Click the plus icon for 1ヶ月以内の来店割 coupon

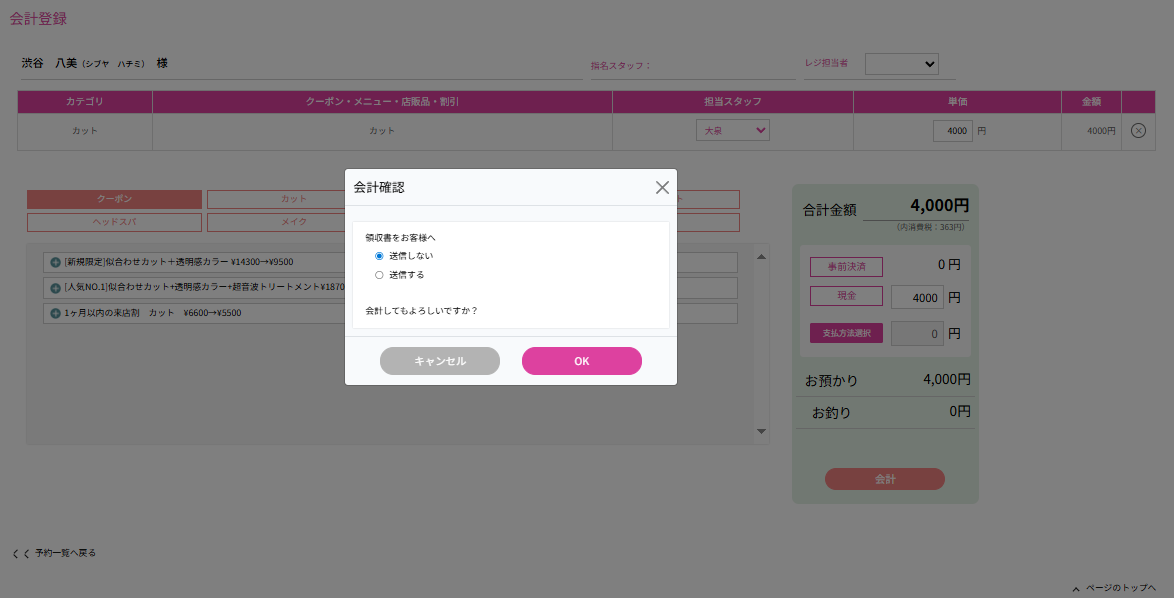(55, 313)
